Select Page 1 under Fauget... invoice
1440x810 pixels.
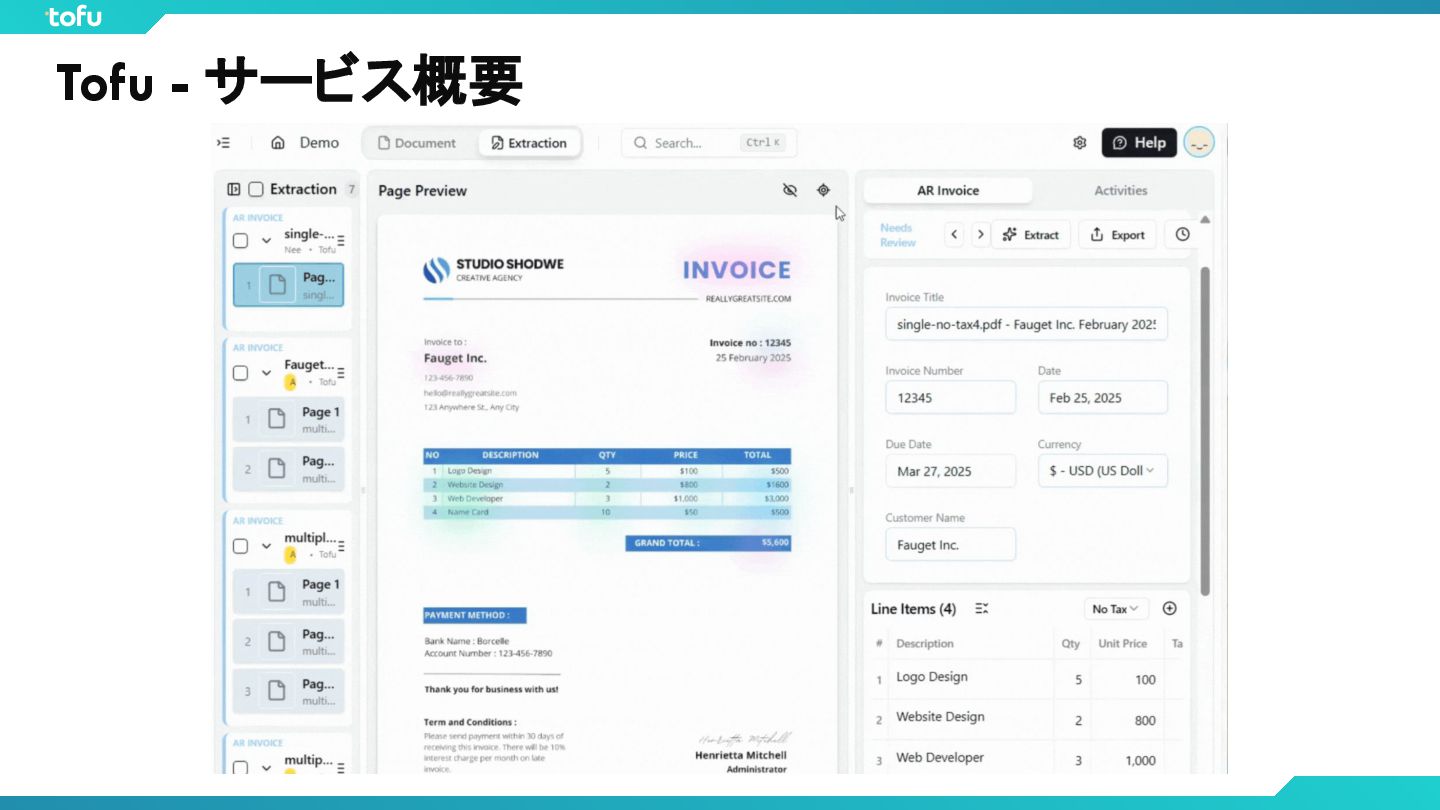[x=288, y=419]
